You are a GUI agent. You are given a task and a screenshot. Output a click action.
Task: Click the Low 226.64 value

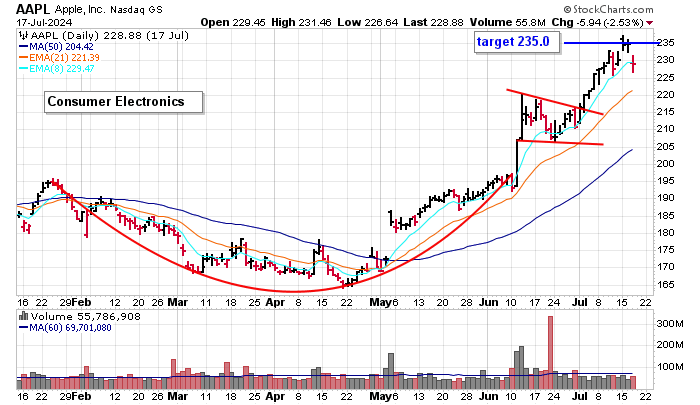point(367,22)
